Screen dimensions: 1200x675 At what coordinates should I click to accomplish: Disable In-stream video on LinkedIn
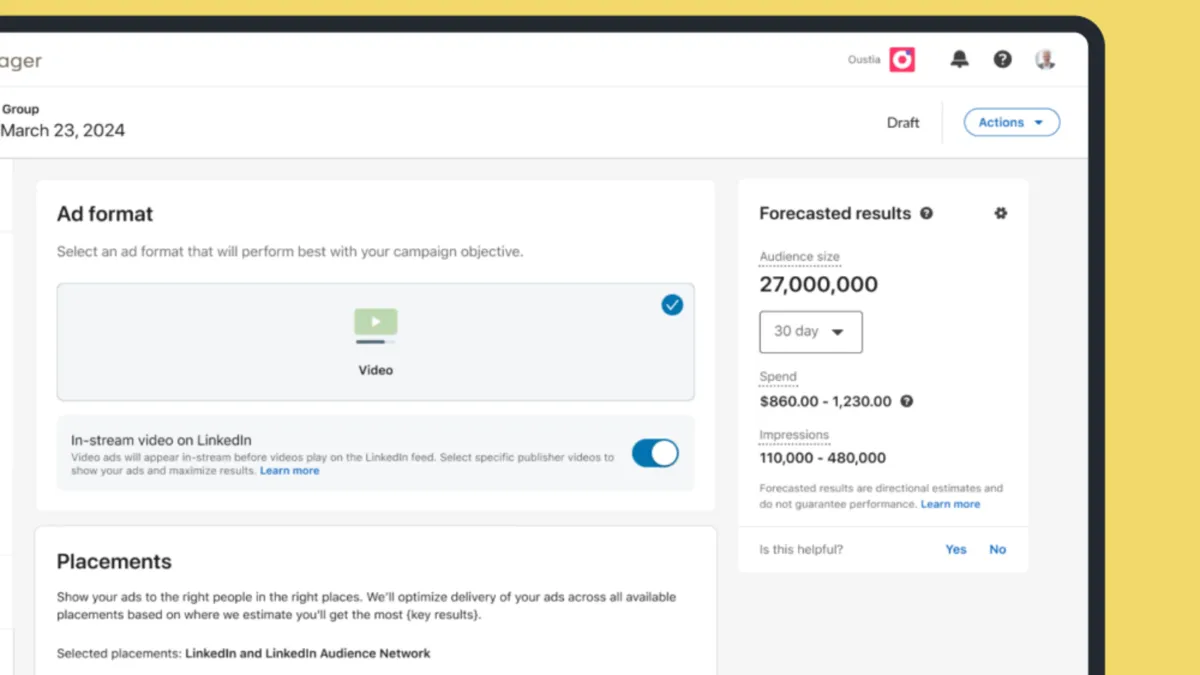coord(654,453)
